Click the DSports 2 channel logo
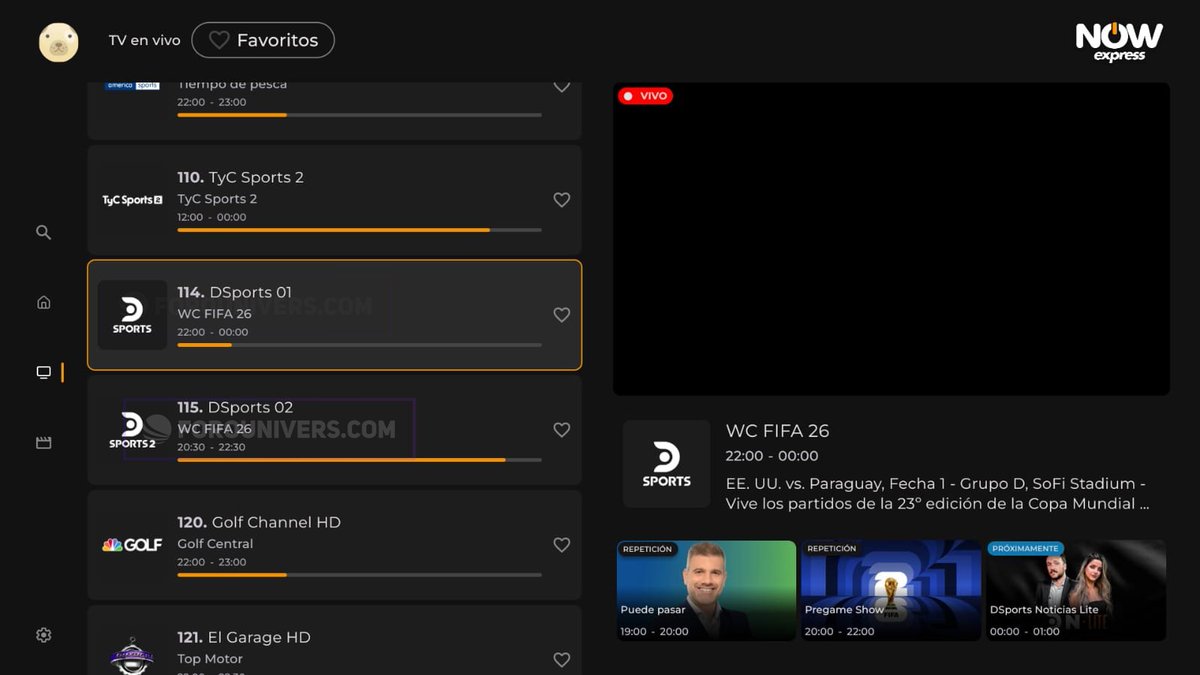 (132, 430)
